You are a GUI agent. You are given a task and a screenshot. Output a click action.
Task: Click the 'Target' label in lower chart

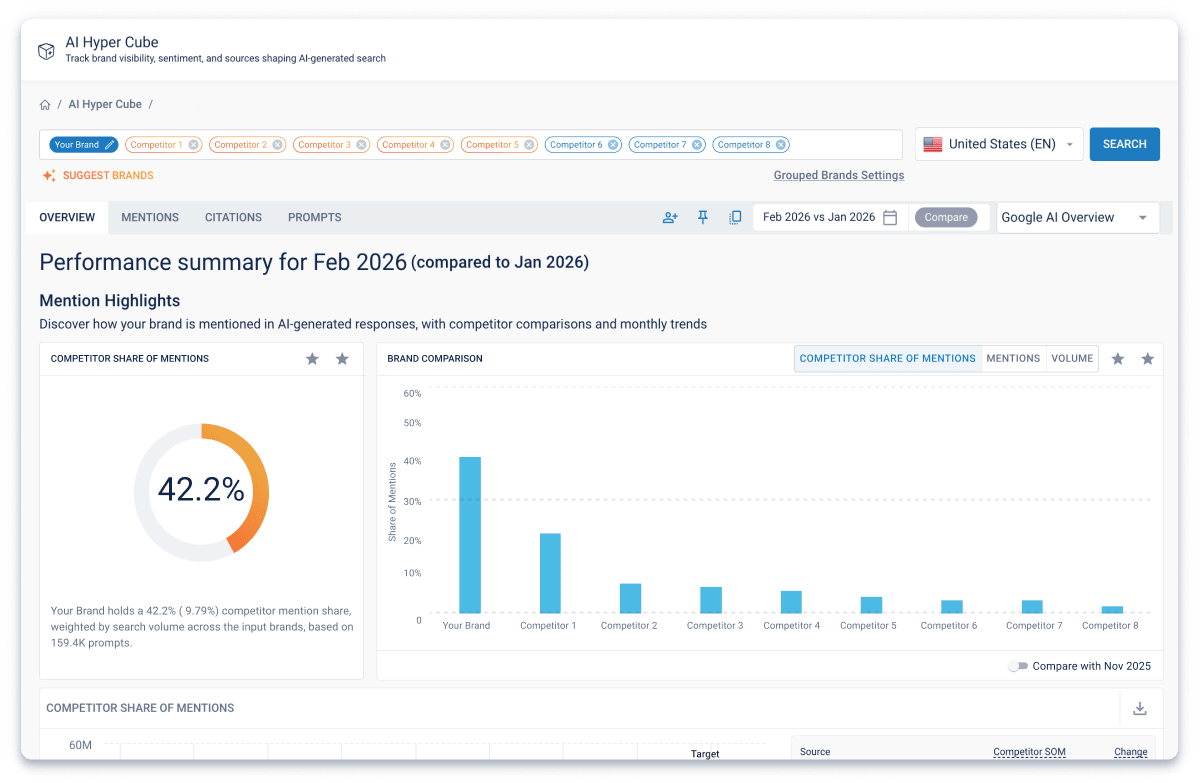coord(705,754)
